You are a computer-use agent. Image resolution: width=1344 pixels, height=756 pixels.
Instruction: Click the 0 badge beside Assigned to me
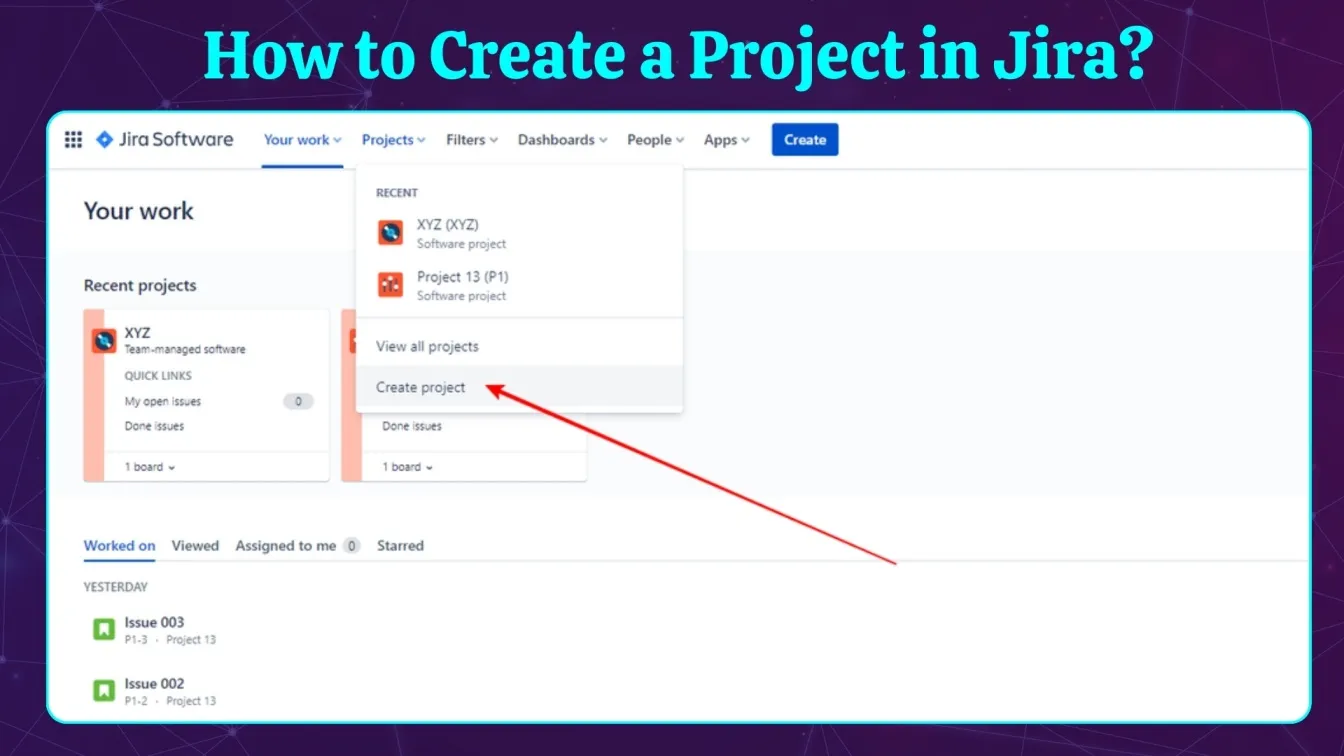(351, 546)
